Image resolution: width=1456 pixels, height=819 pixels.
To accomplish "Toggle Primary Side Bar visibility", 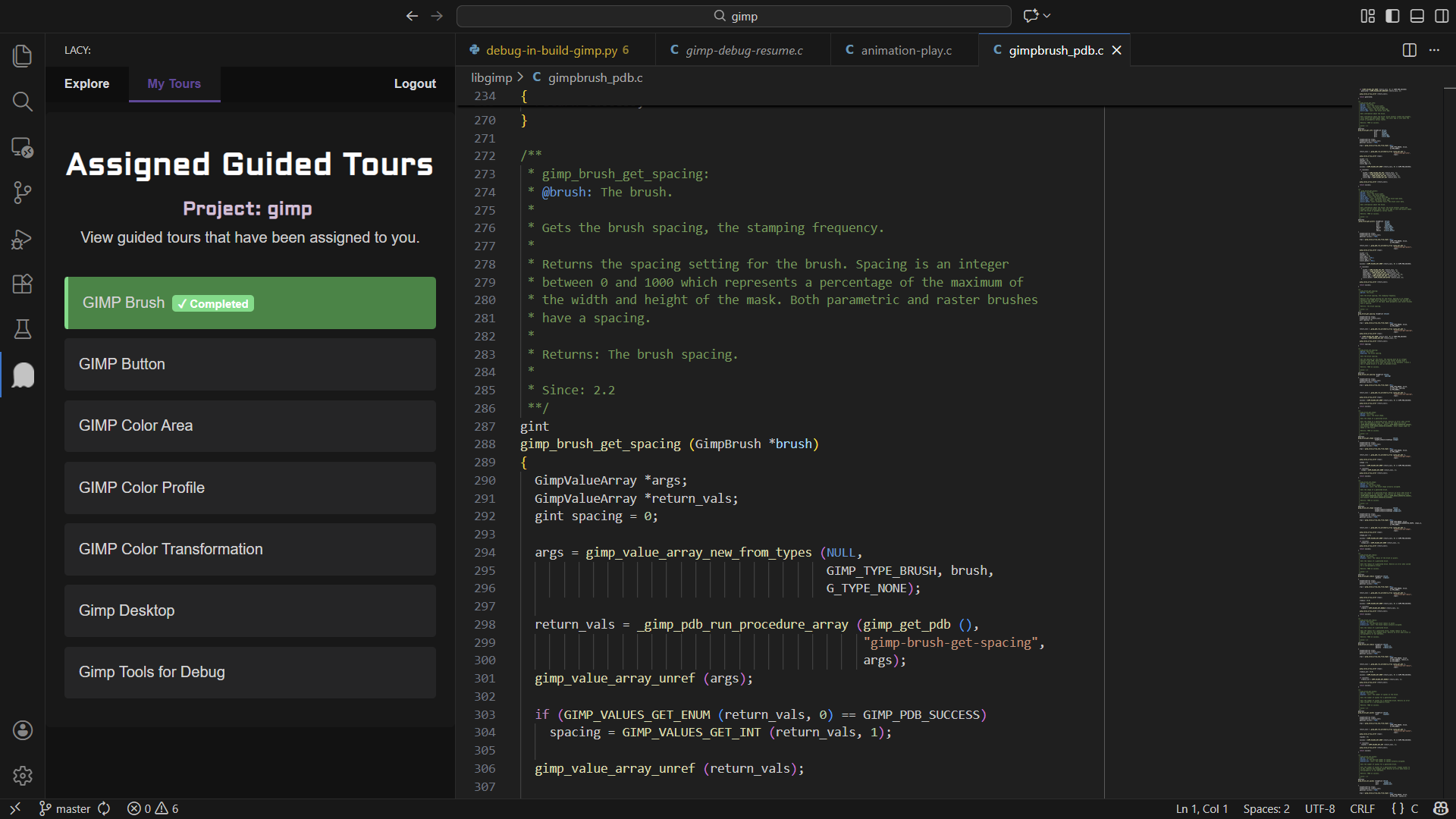I will click(1392, 16).
